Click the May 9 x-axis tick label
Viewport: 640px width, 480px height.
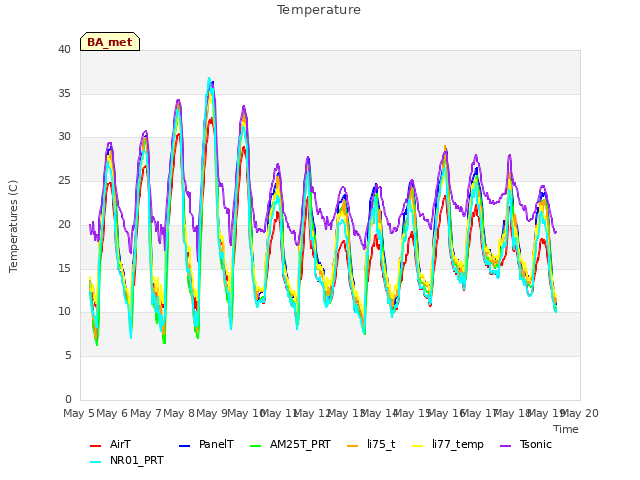pos(212,413)
